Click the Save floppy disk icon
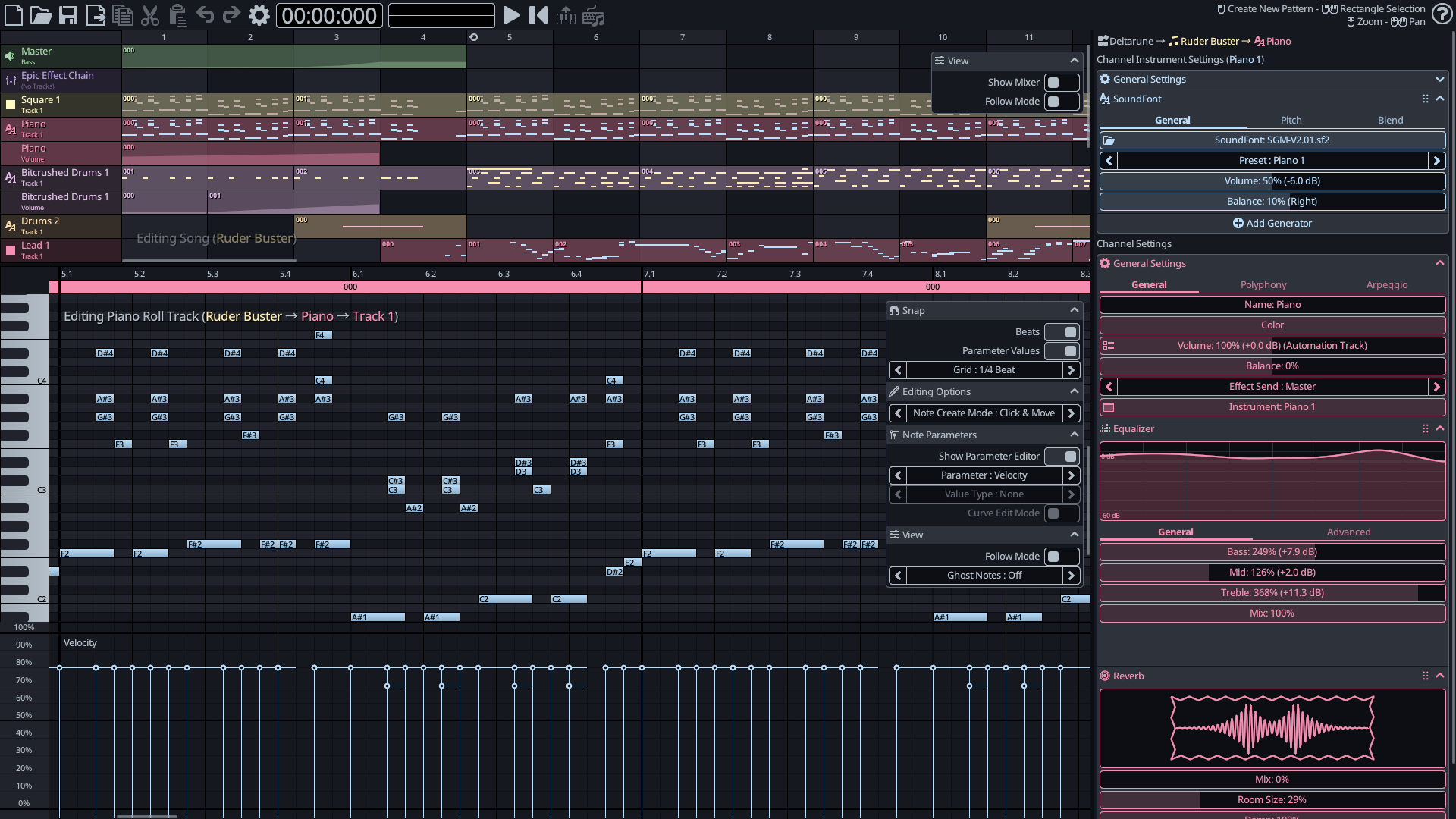1456x819 pixels. (x=68, y=15)
